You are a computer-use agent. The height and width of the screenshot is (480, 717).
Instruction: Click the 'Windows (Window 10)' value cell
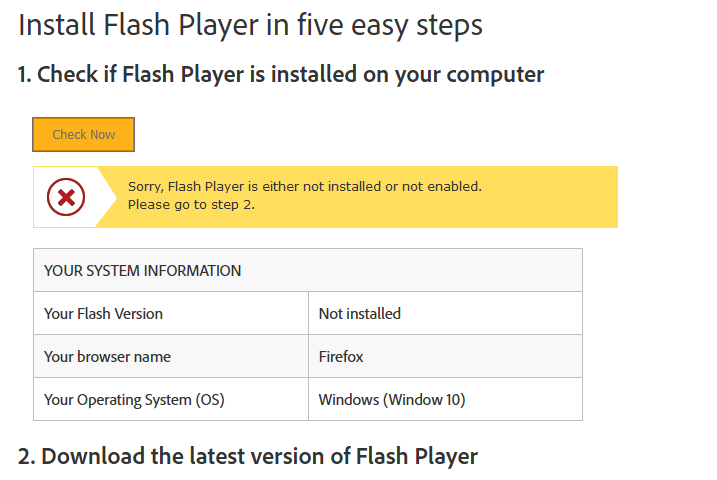click(x=392, y=400)
